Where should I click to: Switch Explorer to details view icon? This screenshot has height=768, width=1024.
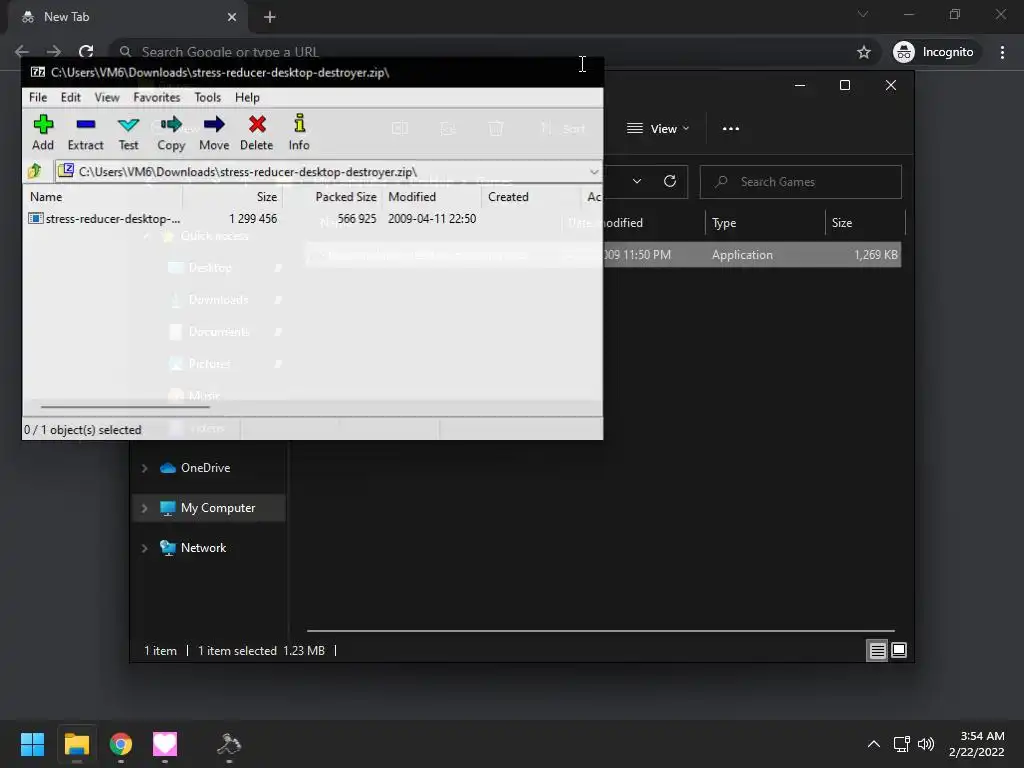pos(877,650)
